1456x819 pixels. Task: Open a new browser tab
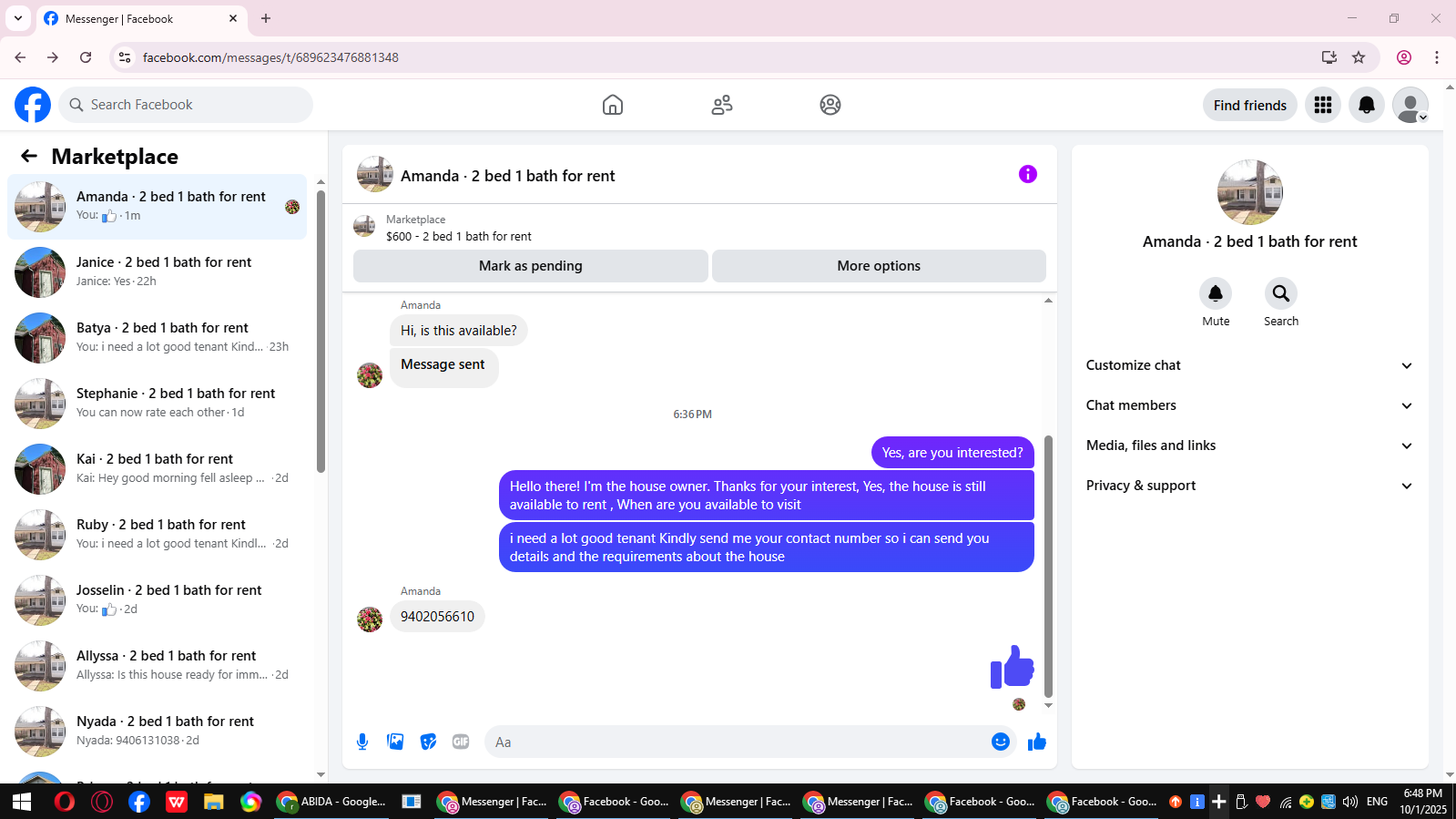click(x=266, y=18)
